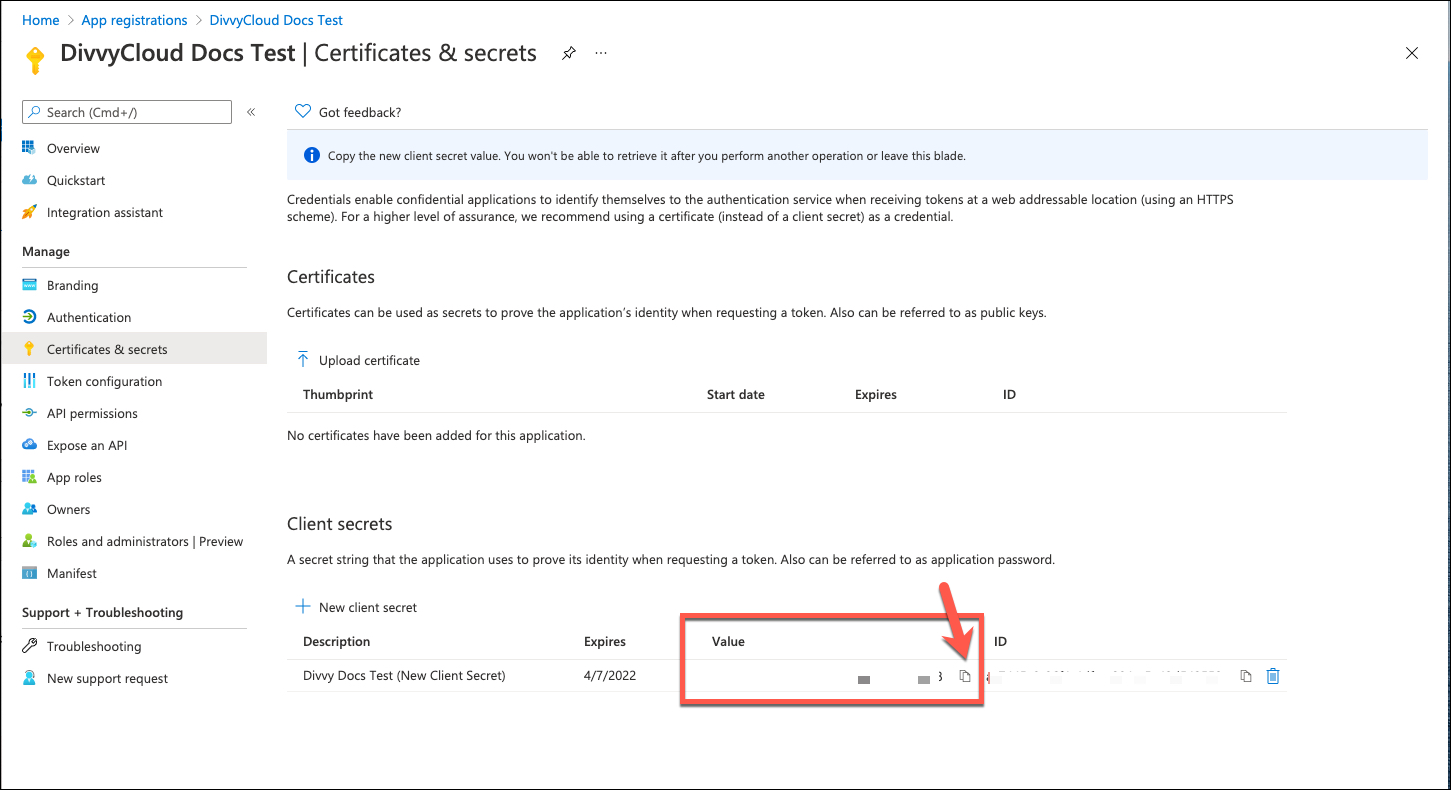Close the Certificates & secrets blade
1451x790 pixels.
(1412, 54)
